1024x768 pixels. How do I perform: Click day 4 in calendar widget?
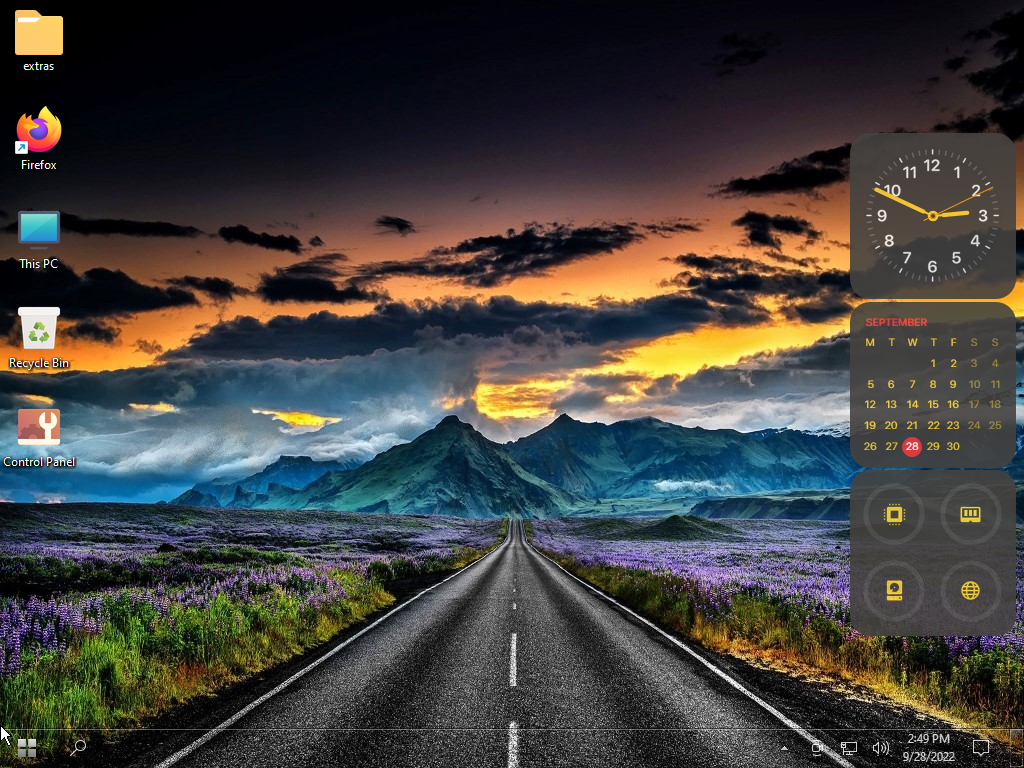[x=995, y=363]
